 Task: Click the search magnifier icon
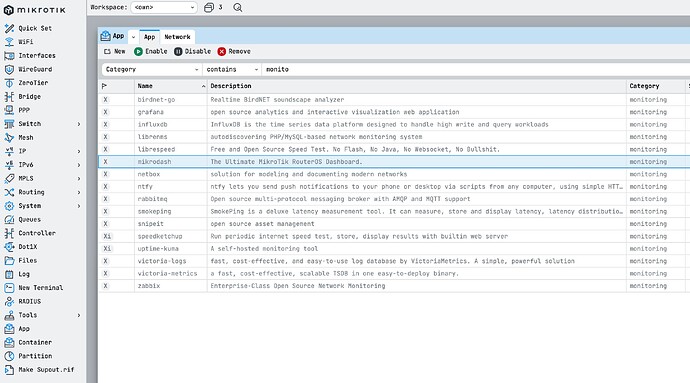[x=238, y=7]
